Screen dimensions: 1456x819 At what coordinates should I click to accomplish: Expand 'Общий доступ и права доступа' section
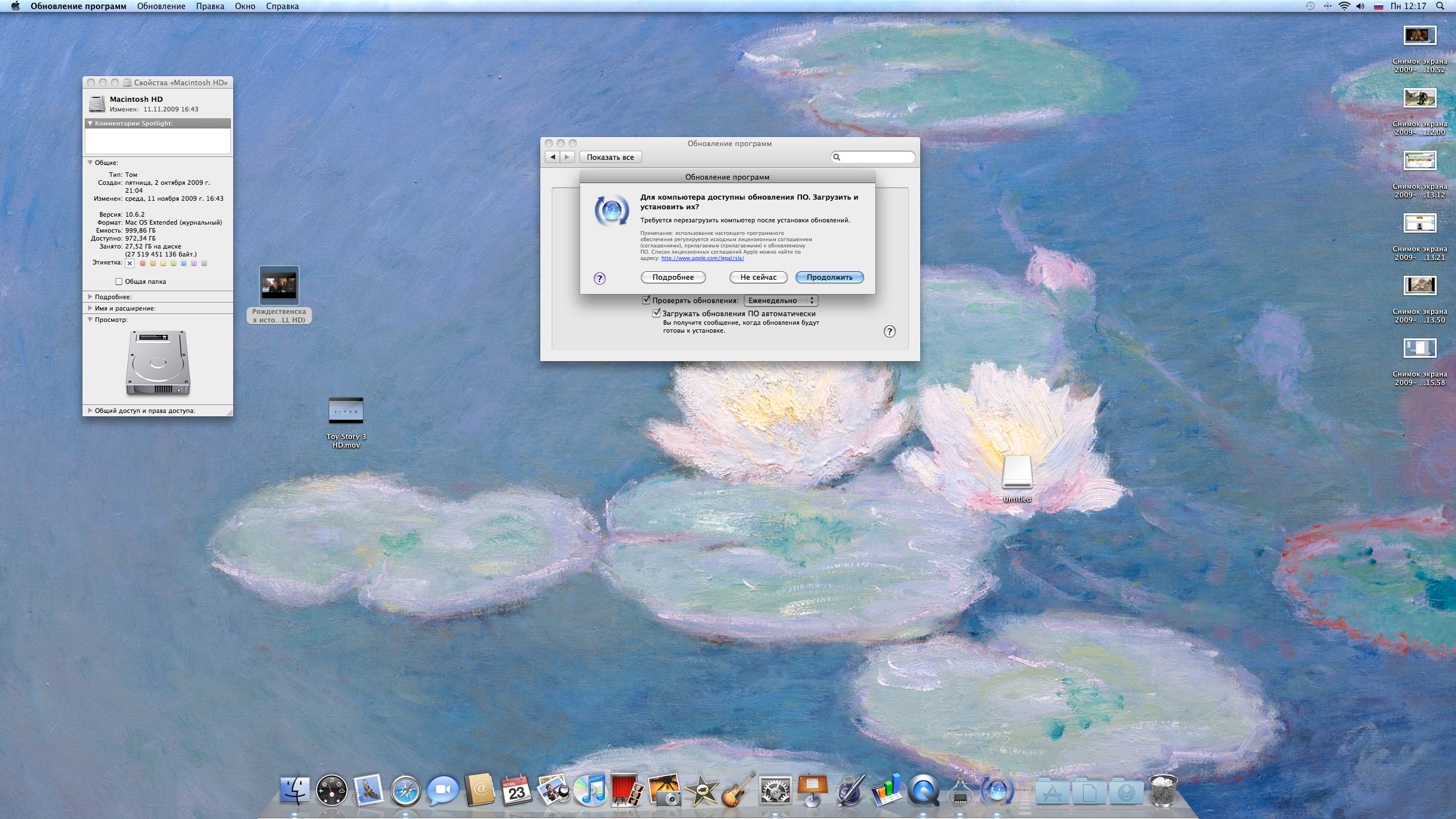click(90, 411)
